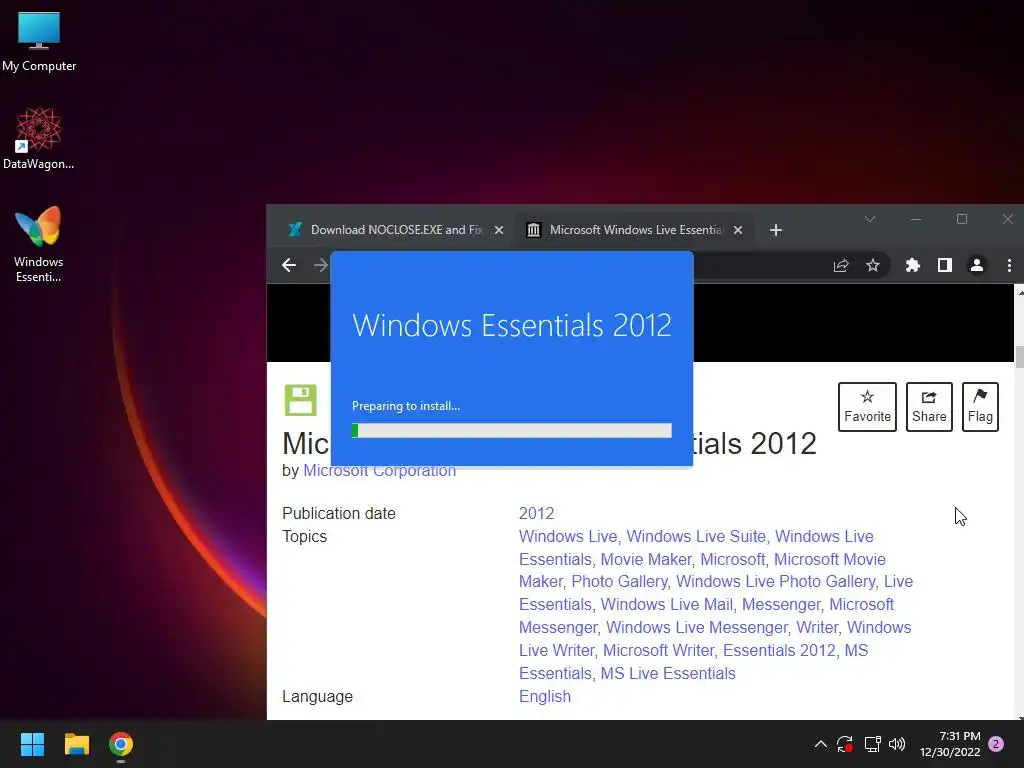Show hidden system tray icons
This screenshot has width=1024, height=768.
(x=820, y=744)
